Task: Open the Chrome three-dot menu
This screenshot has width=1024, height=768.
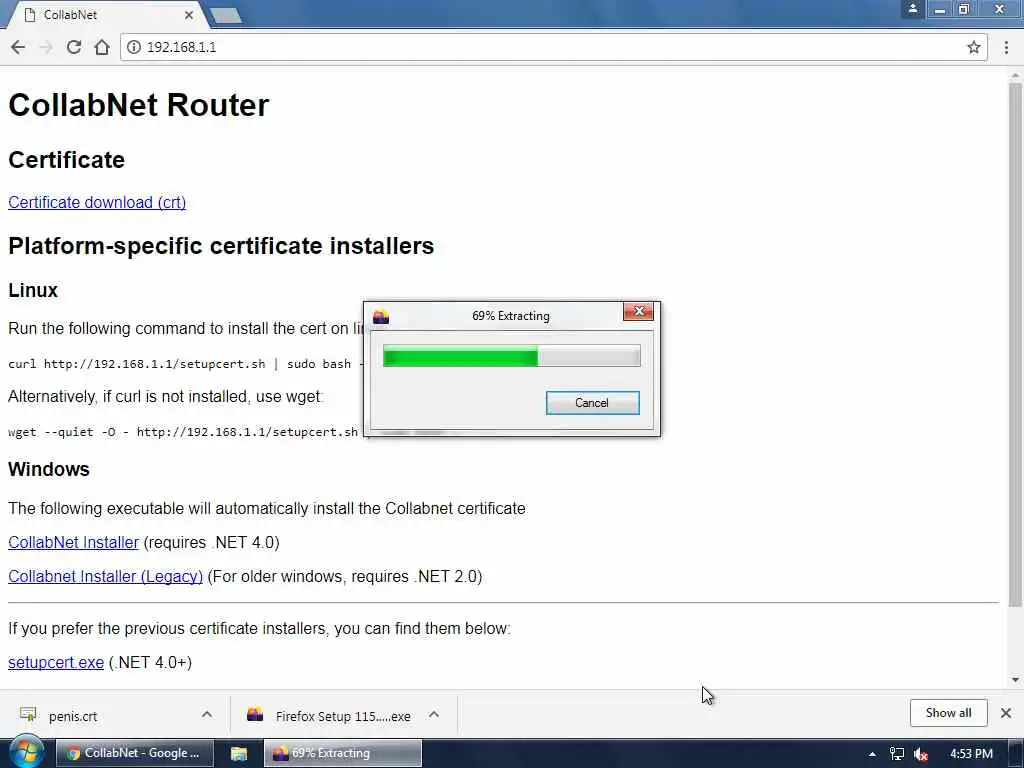Action: (1006, 47)
